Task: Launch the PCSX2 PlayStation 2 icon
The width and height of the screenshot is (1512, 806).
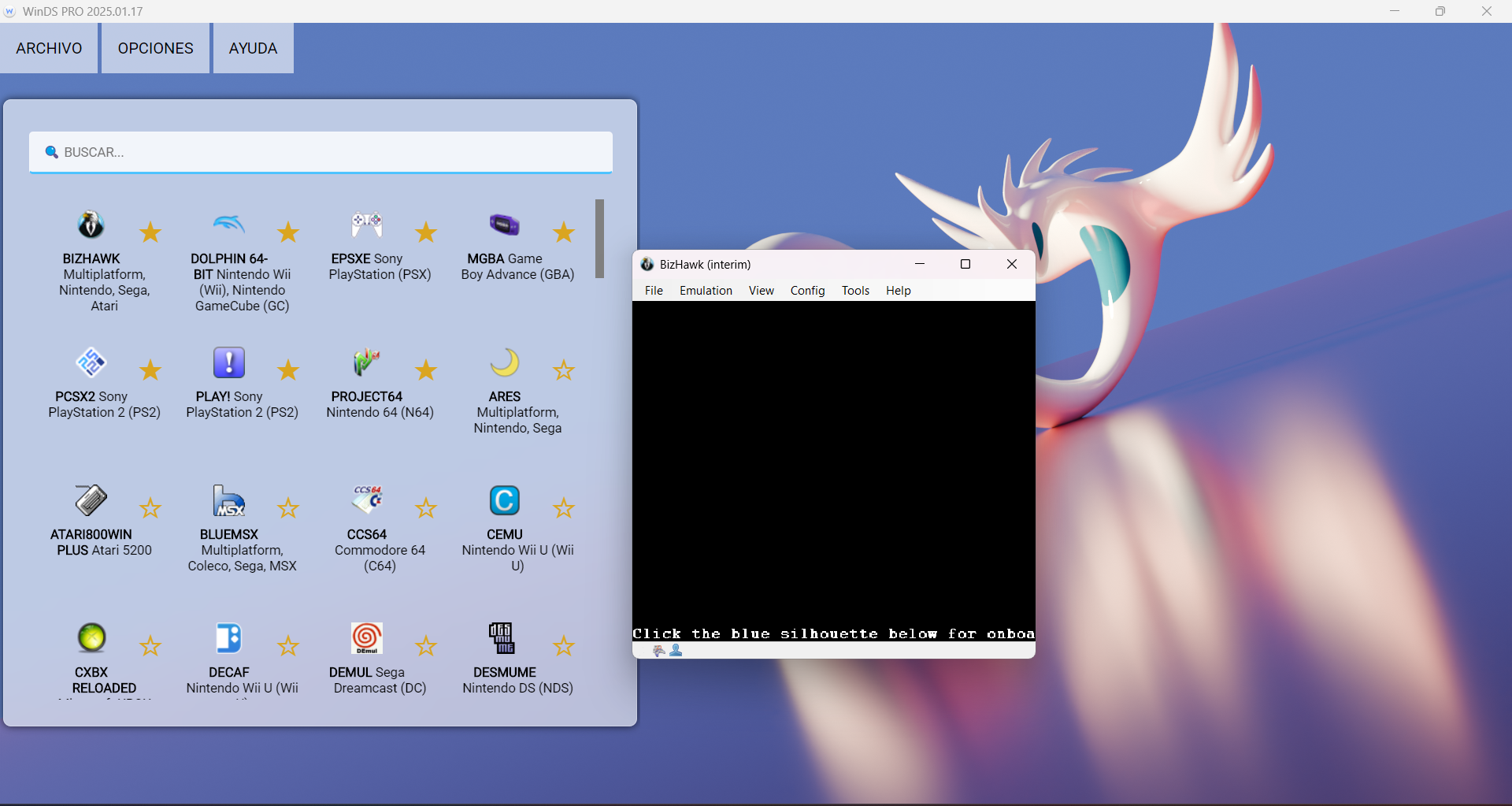Action: [91, 363]
